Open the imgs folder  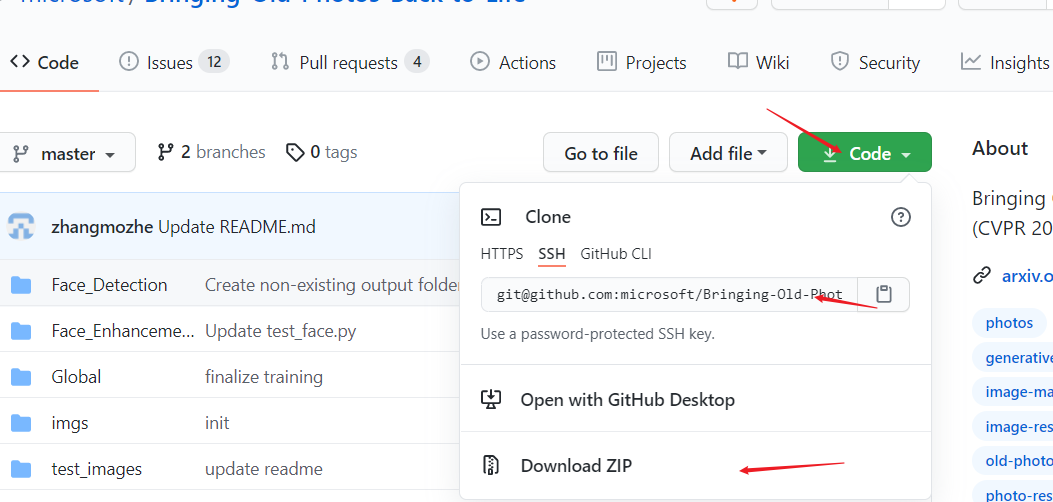tap(70, 423)
